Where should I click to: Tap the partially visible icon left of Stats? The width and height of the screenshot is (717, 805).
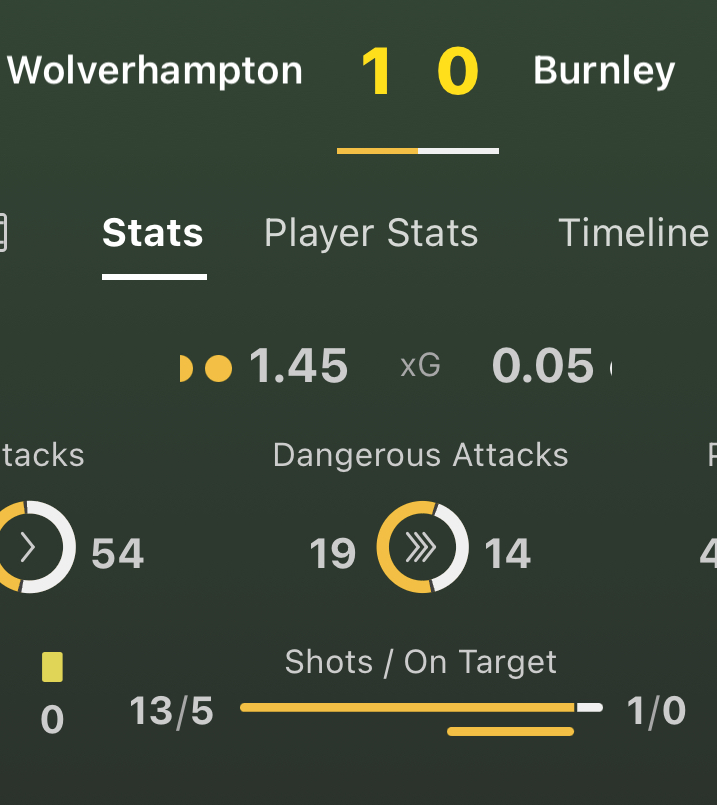point(3,233)
